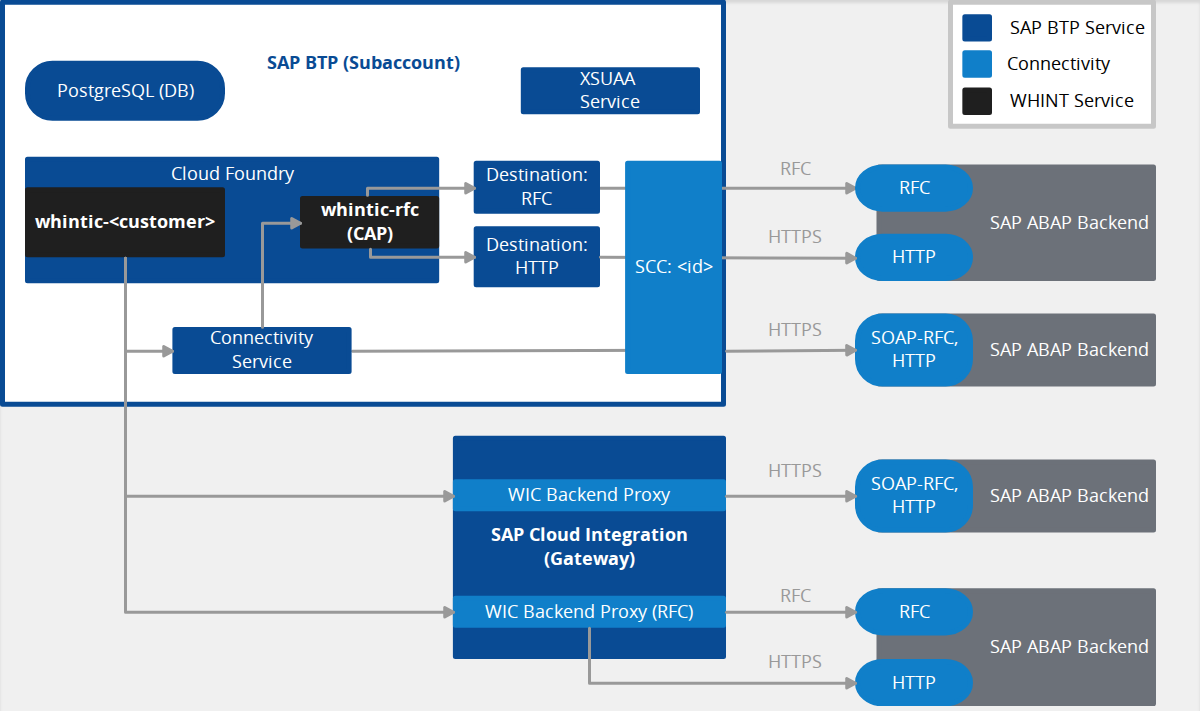
Task: Click the Destination: HTTP box
Action: (537, 257)
